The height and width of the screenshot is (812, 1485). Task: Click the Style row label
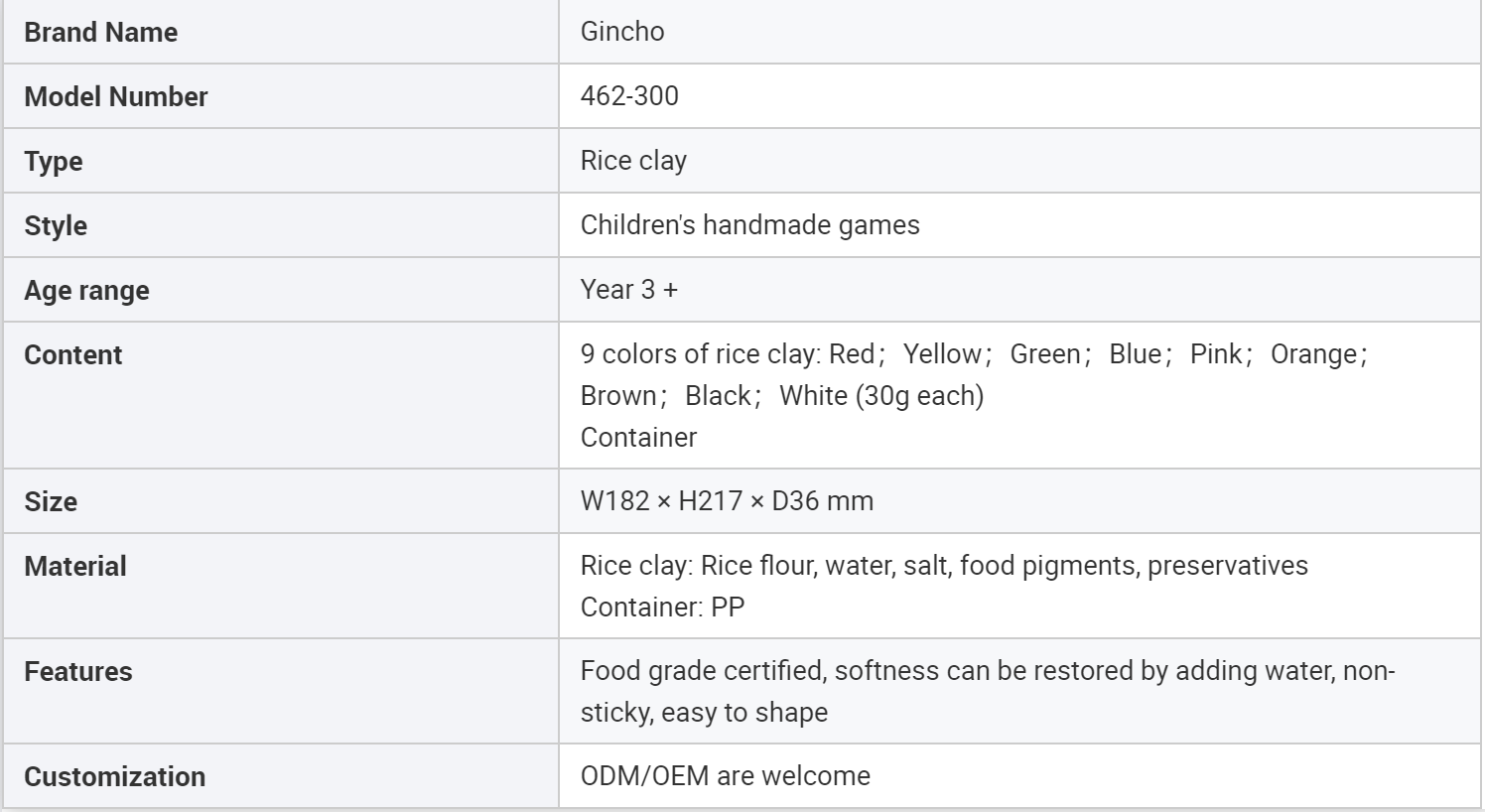point(56,226)
